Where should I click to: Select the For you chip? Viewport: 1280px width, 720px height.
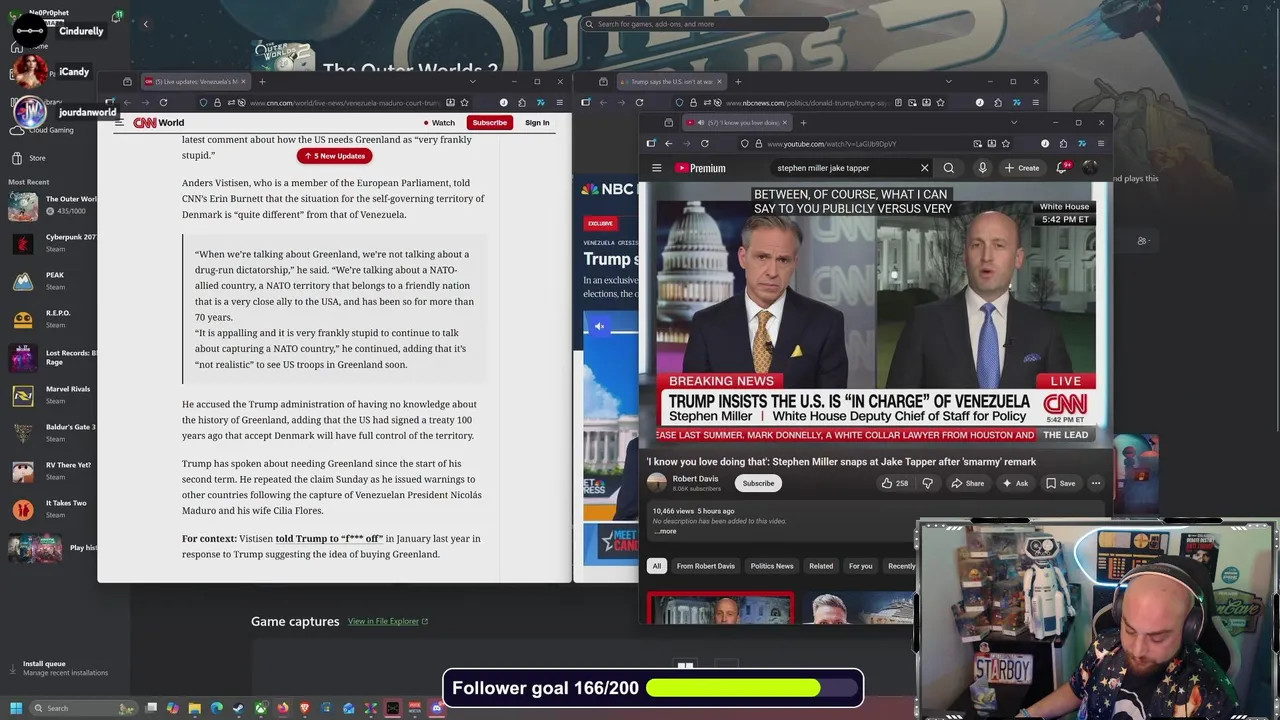860,566
